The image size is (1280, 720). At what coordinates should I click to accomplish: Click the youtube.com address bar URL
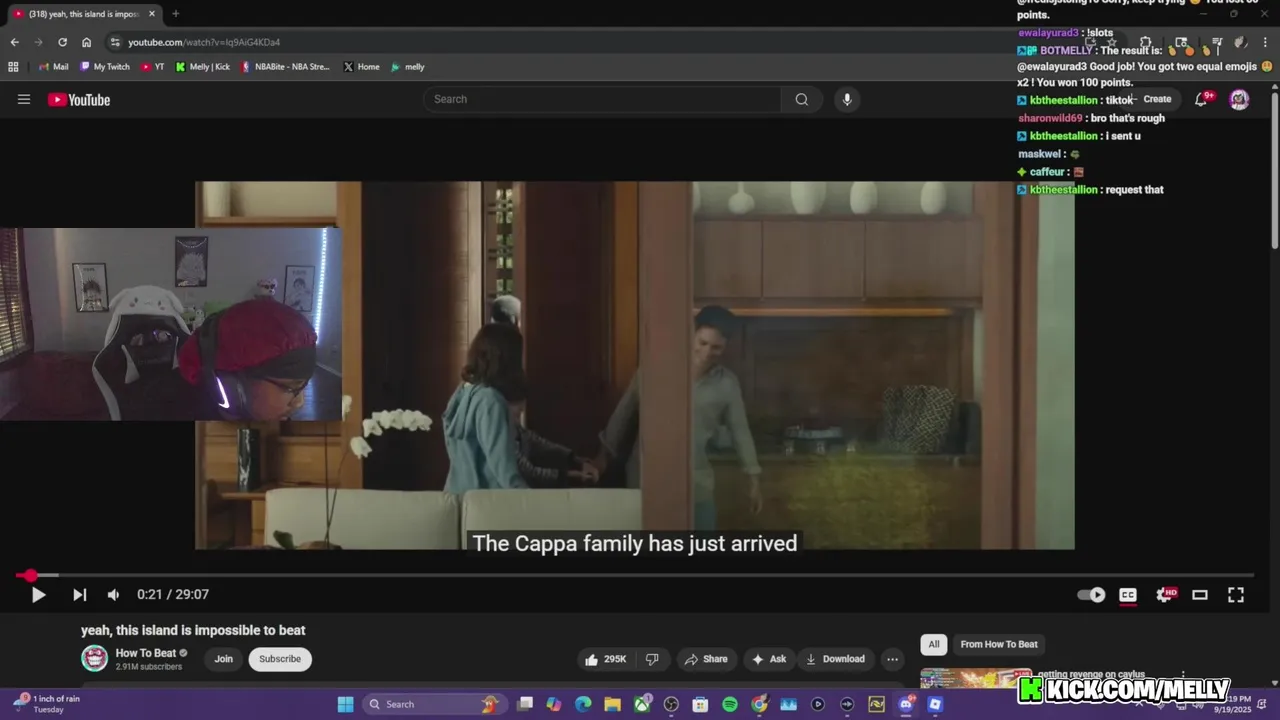(204, 42)
